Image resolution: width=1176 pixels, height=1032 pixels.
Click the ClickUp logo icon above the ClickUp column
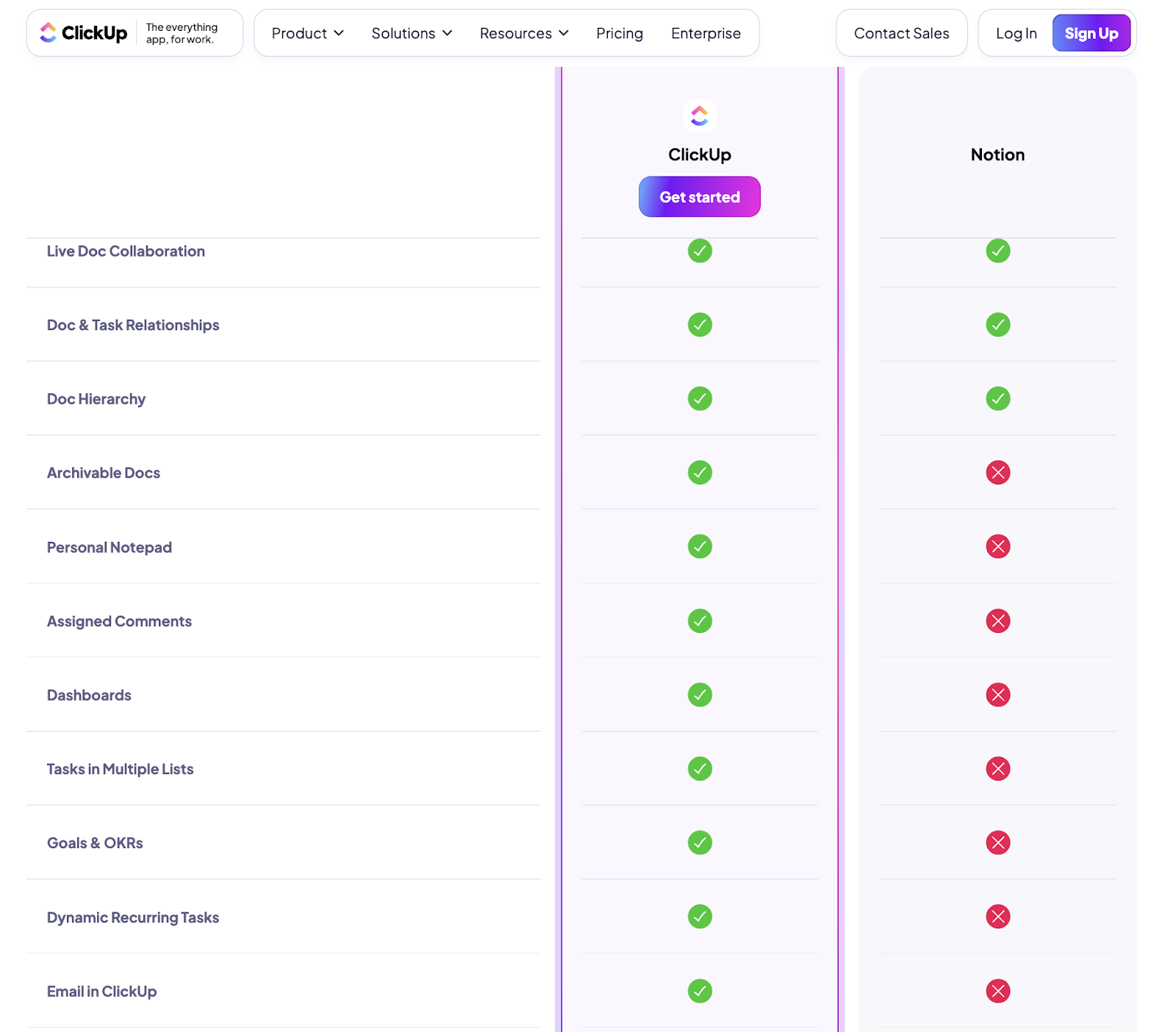(x=700, y=115)
